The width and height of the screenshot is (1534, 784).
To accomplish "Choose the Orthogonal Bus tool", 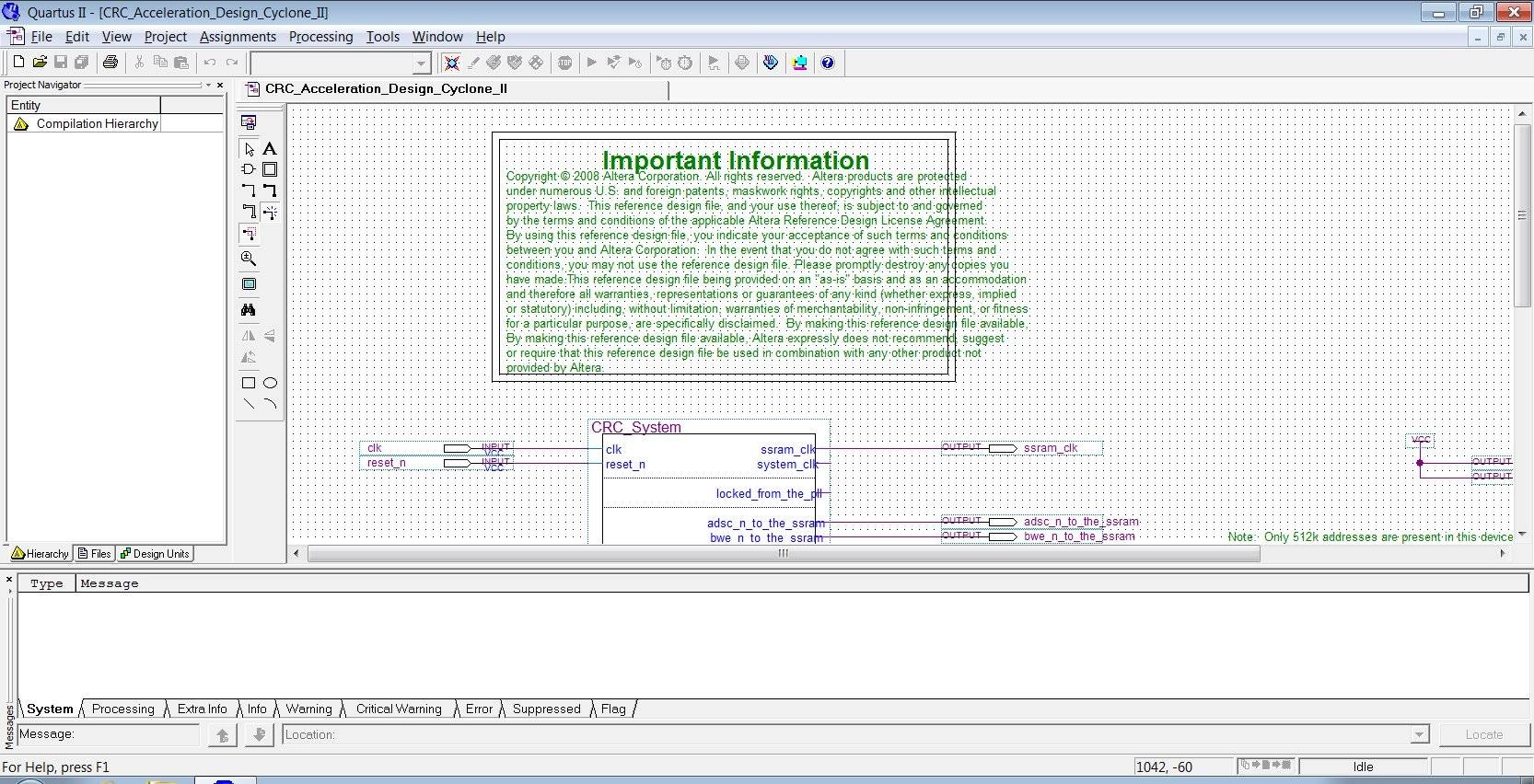I will tap(270, 190).
